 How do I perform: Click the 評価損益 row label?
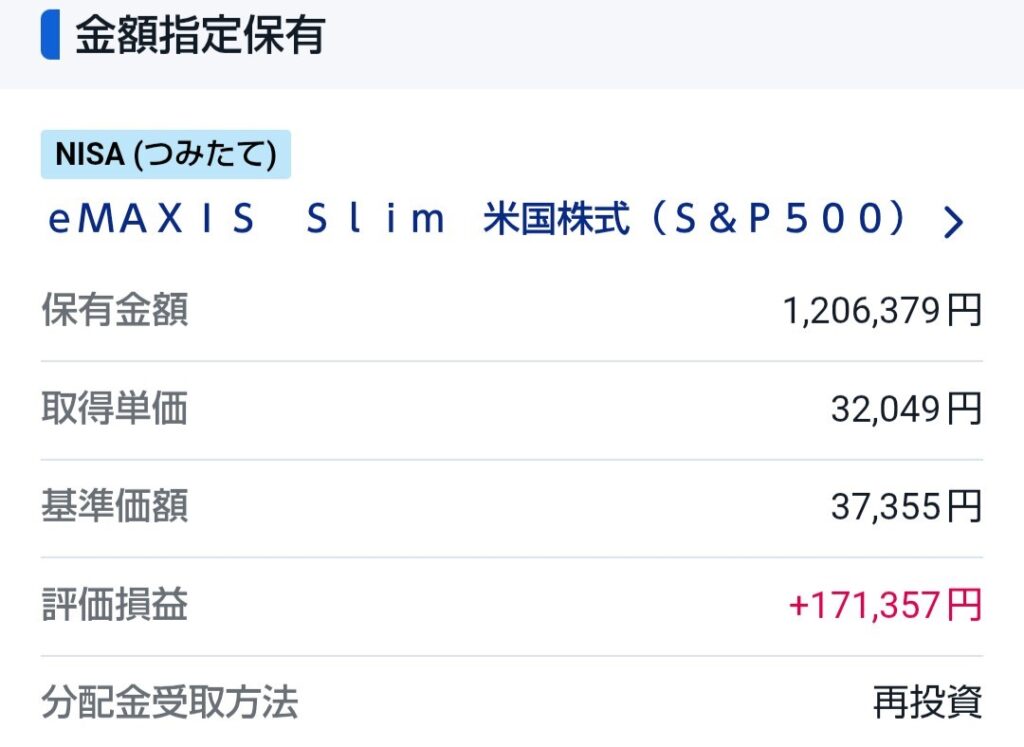coord(114,605)
